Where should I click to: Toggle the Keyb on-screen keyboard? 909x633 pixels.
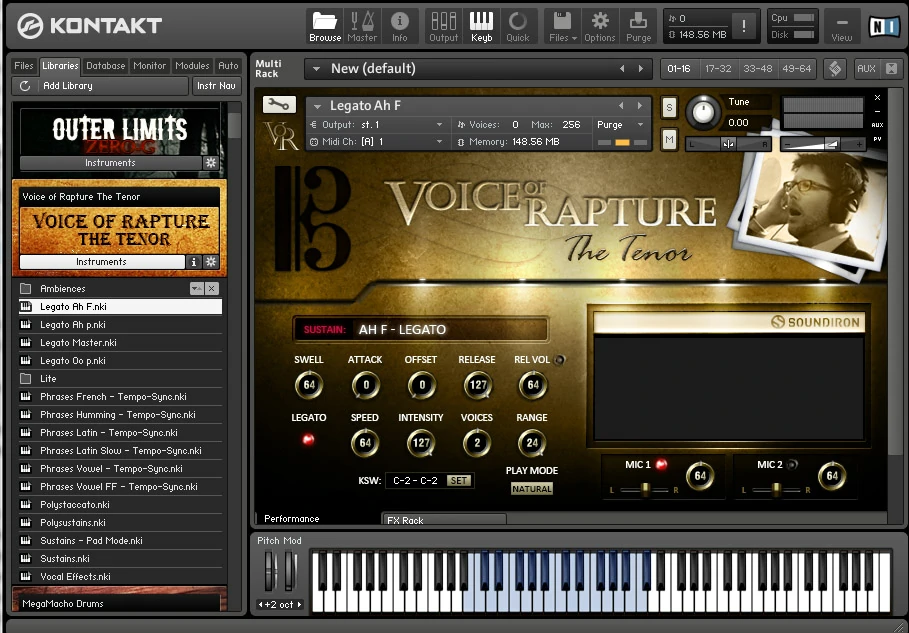point(481,27)
